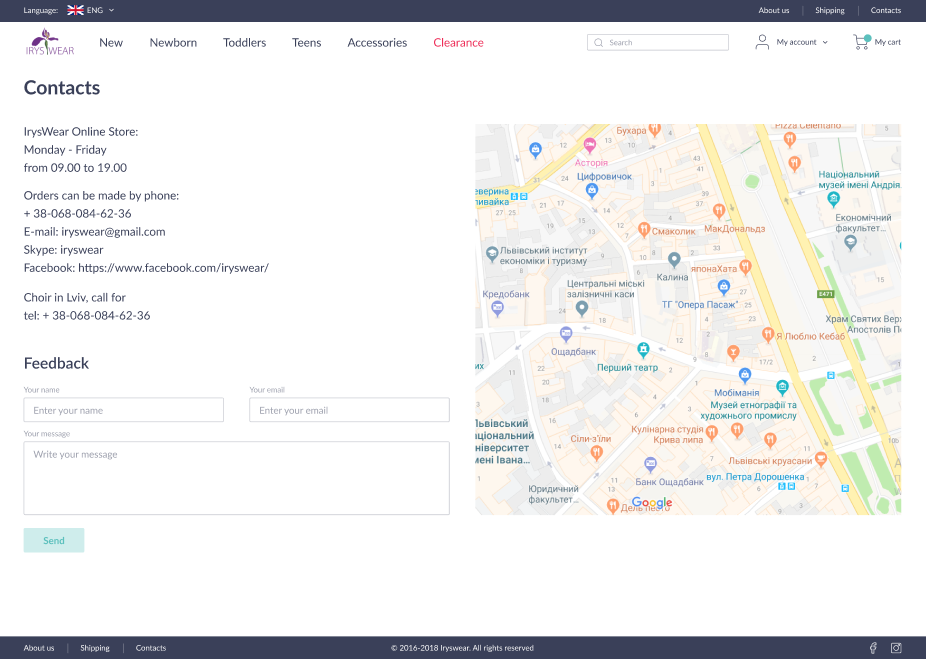Click the My account user icon
The width and height of the screenshot is (926, 659).
[x=762, y=42]
